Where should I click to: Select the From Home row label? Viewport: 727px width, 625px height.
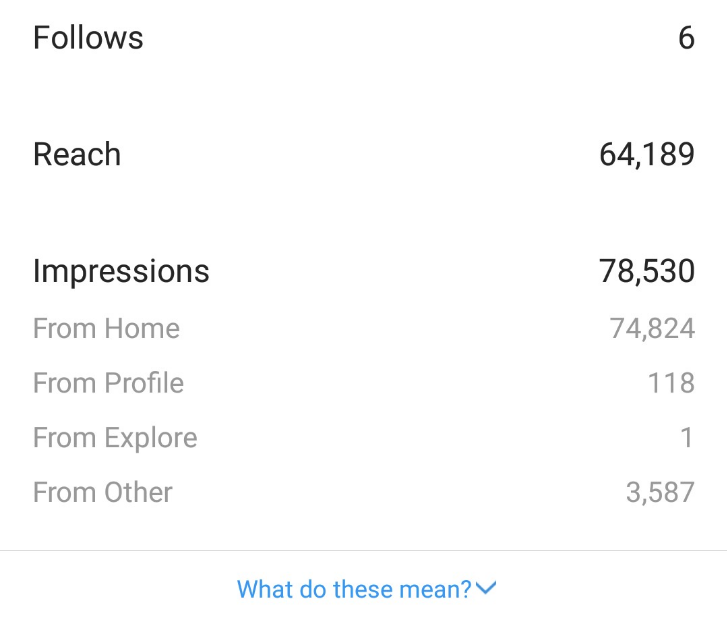tap(106, 328)
